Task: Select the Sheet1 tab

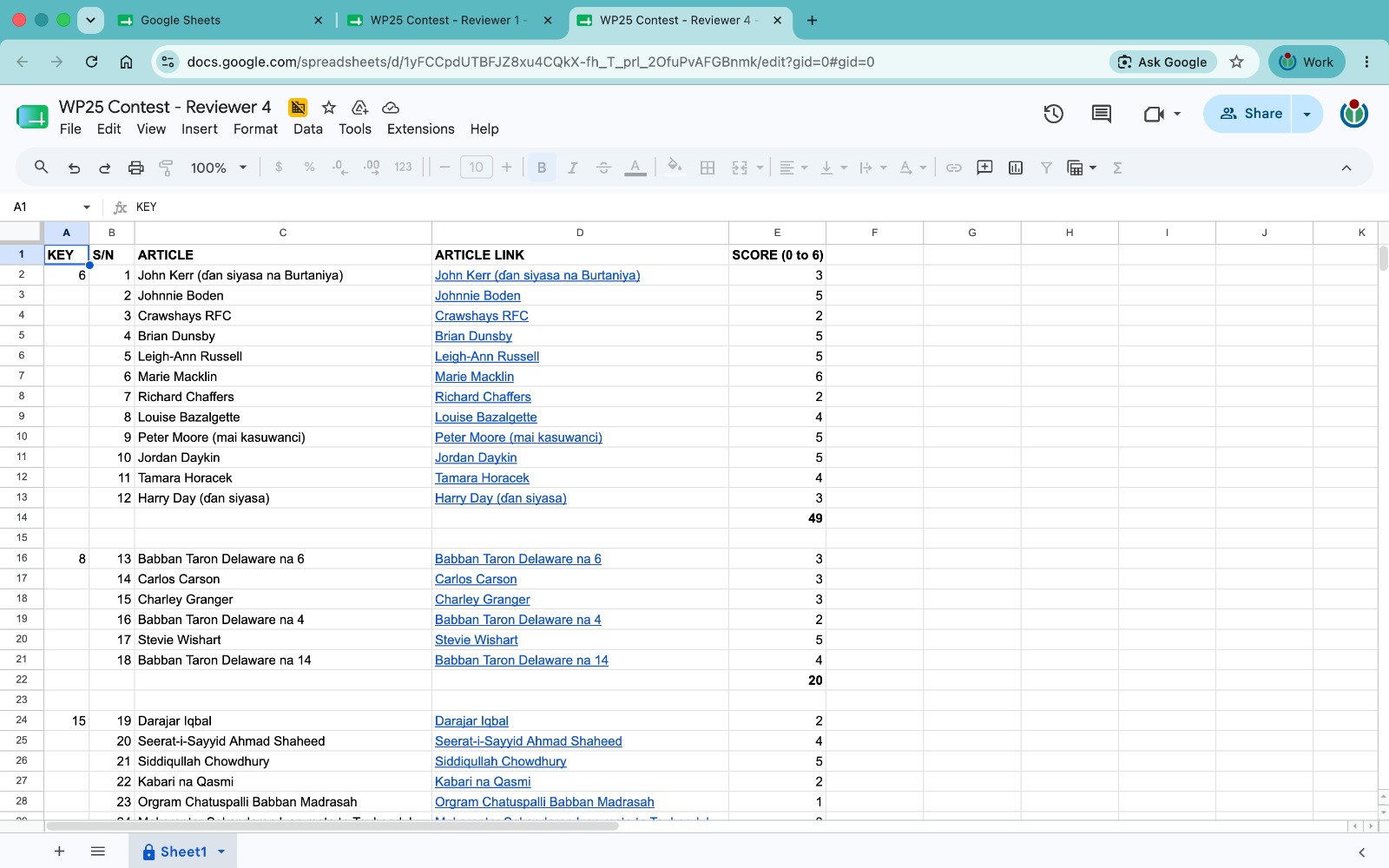Action: click(183, 852)
